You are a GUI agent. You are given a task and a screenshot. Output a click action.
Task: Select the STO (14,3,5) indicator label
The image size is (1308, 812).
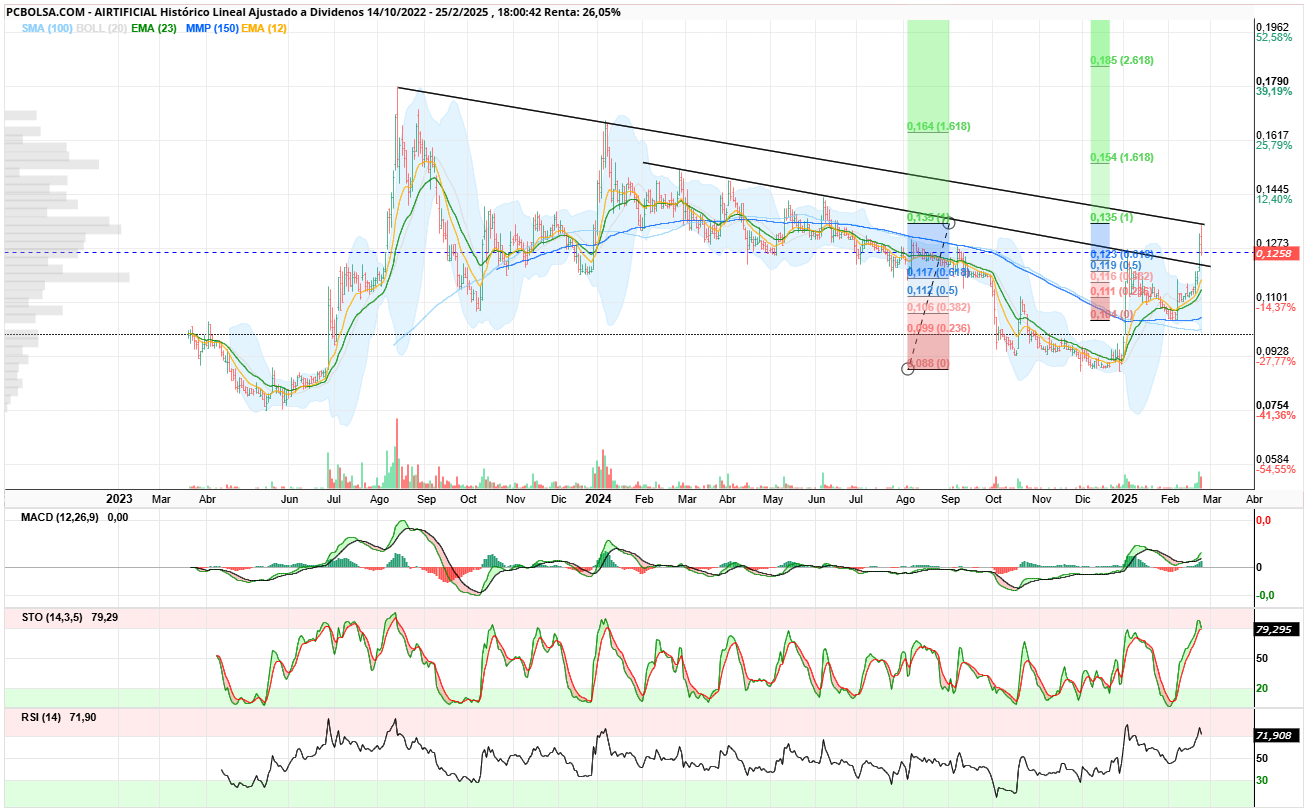click(x=54, y=617)
